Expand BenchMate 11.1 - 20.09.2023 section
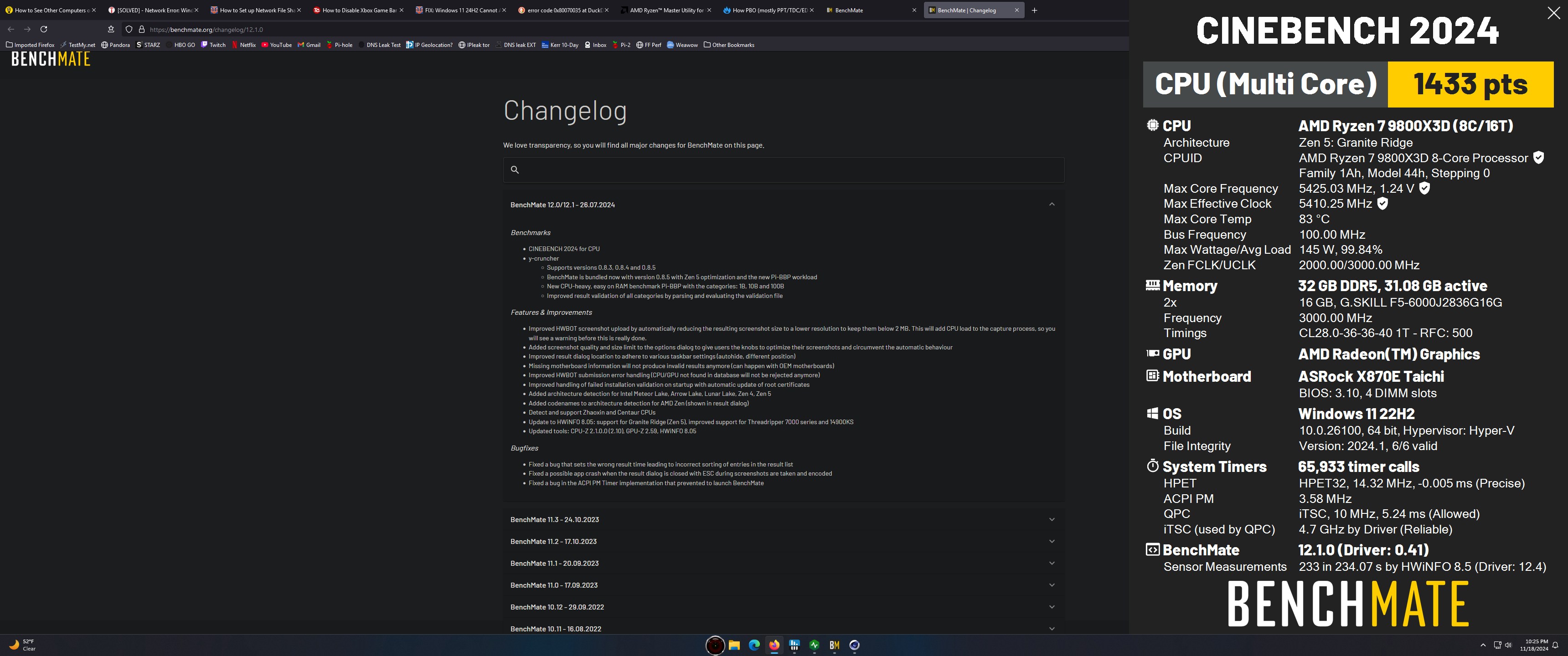1568x656 pixels. [x=784, y=564]
